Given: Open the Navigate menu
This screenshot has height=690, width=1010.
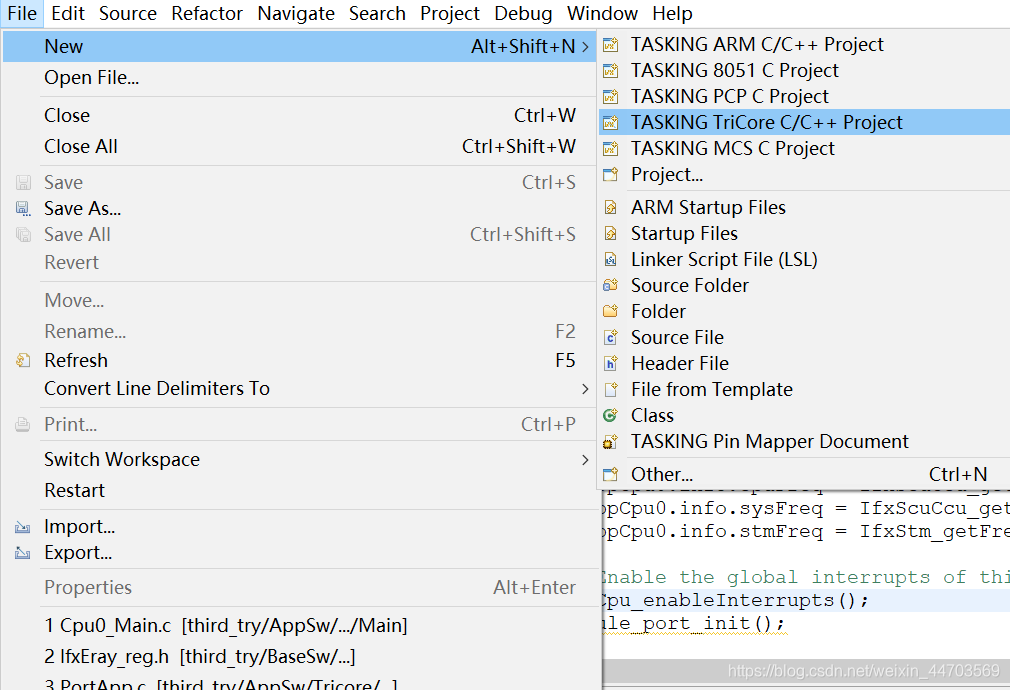Looking at the screenshot, I should [x=296, y=14].
